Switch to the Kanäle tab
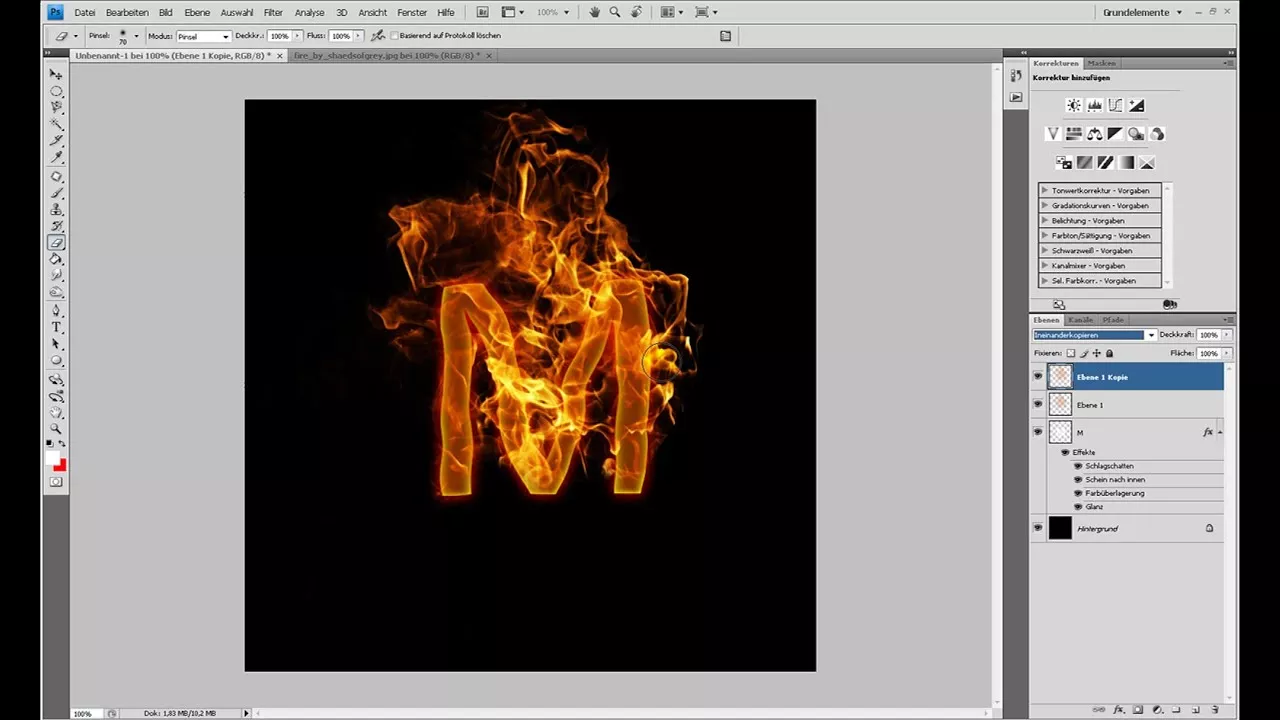This screenshot has height=720, width=1280. pos(1080,319)
